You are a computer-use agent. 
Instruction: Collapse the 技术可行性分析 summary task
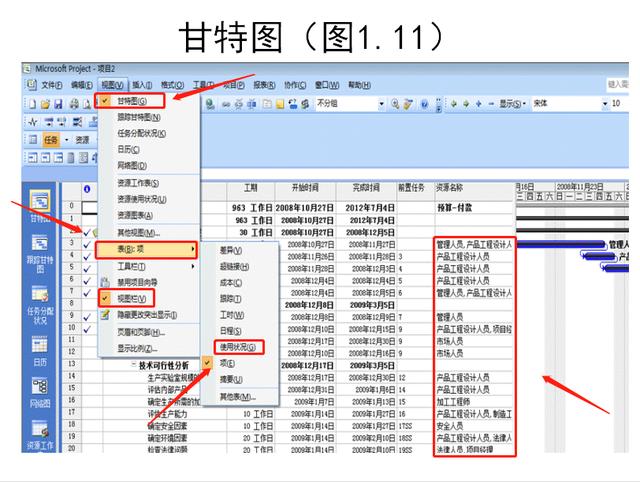(x=133, y=364)
